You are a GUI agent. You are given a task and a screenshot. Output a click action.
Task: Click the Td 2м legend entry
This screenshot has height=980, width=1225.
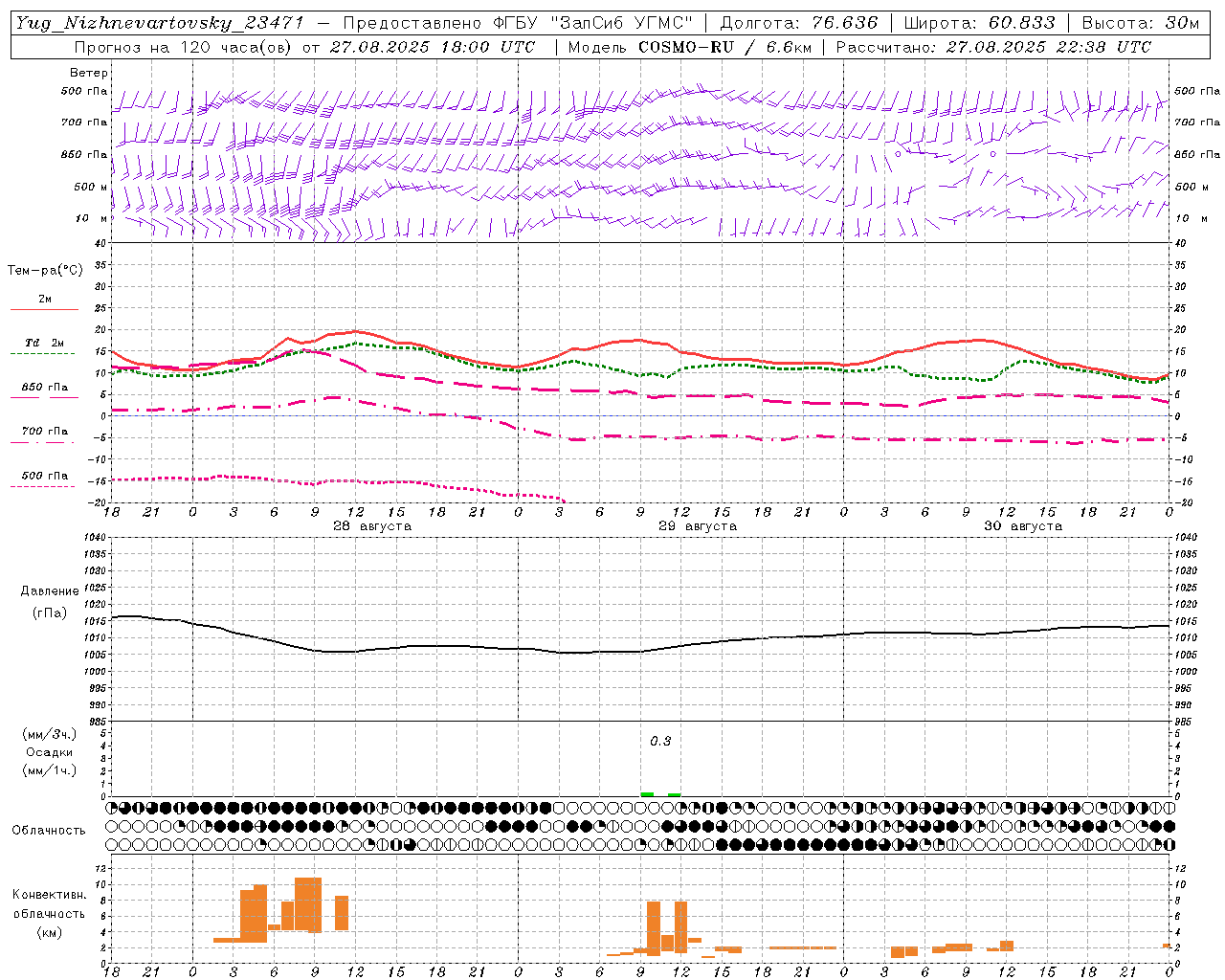pos(44,343)
